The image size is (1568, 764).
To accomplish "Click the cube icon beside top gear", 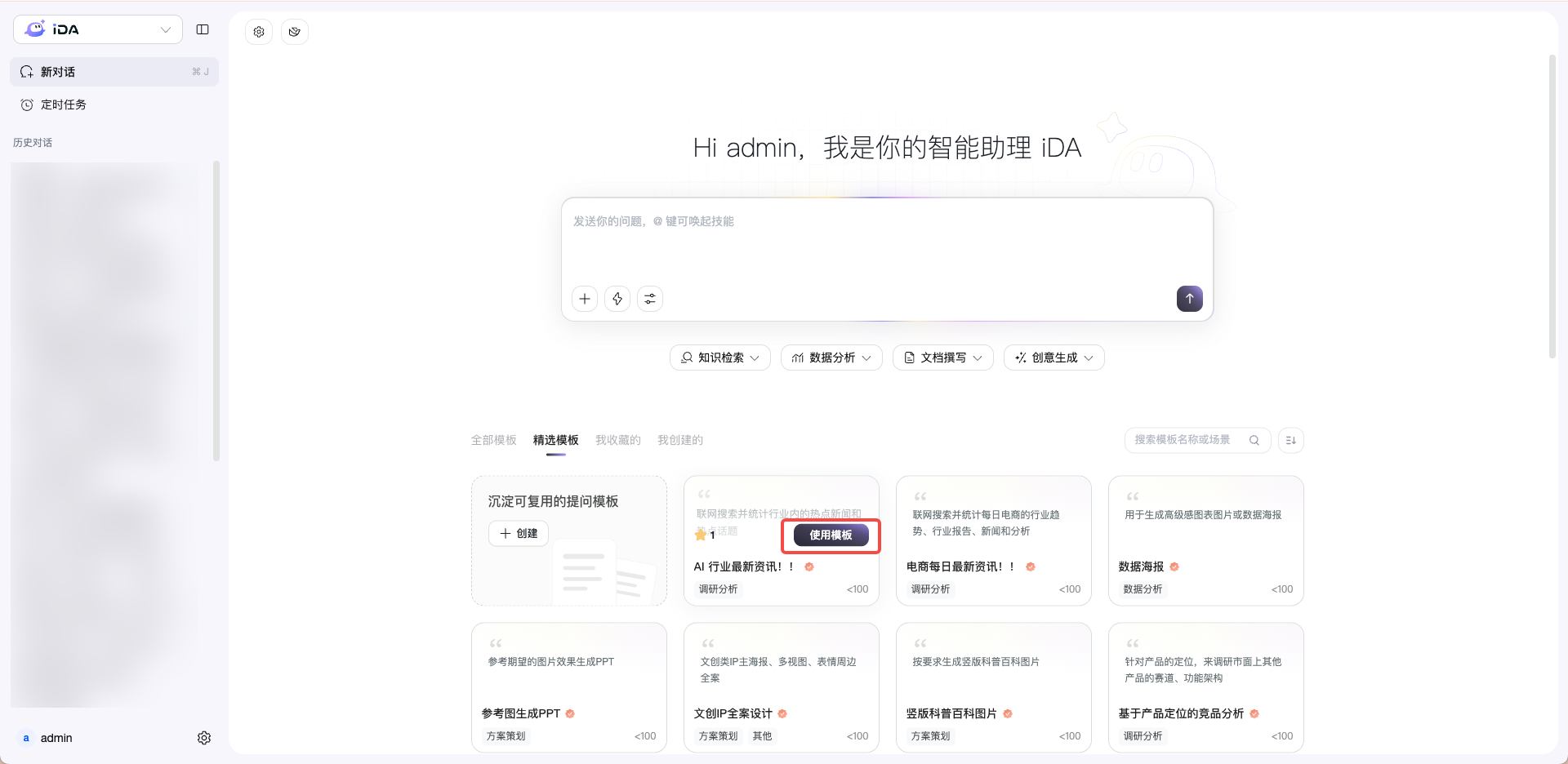I will 295,32.
